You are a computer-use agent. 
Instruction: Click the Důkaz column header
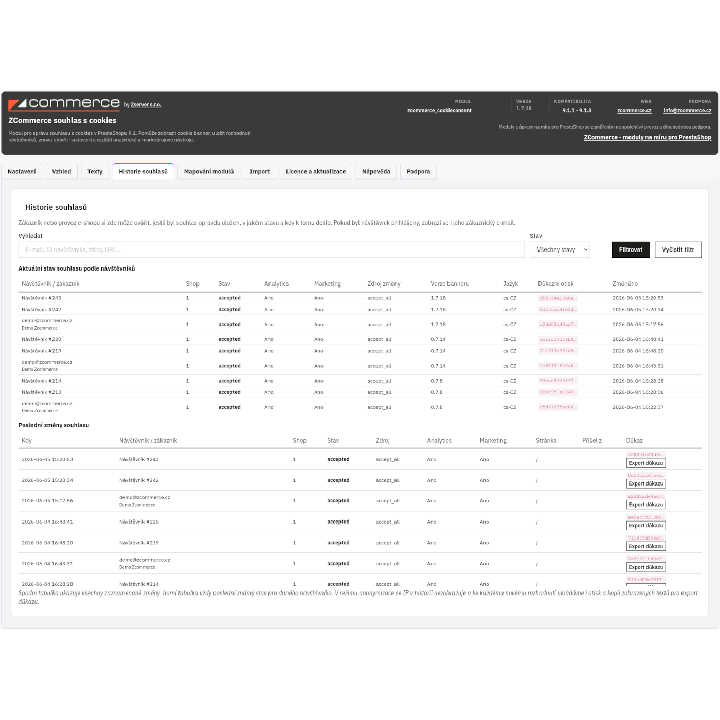coord(634,440)
